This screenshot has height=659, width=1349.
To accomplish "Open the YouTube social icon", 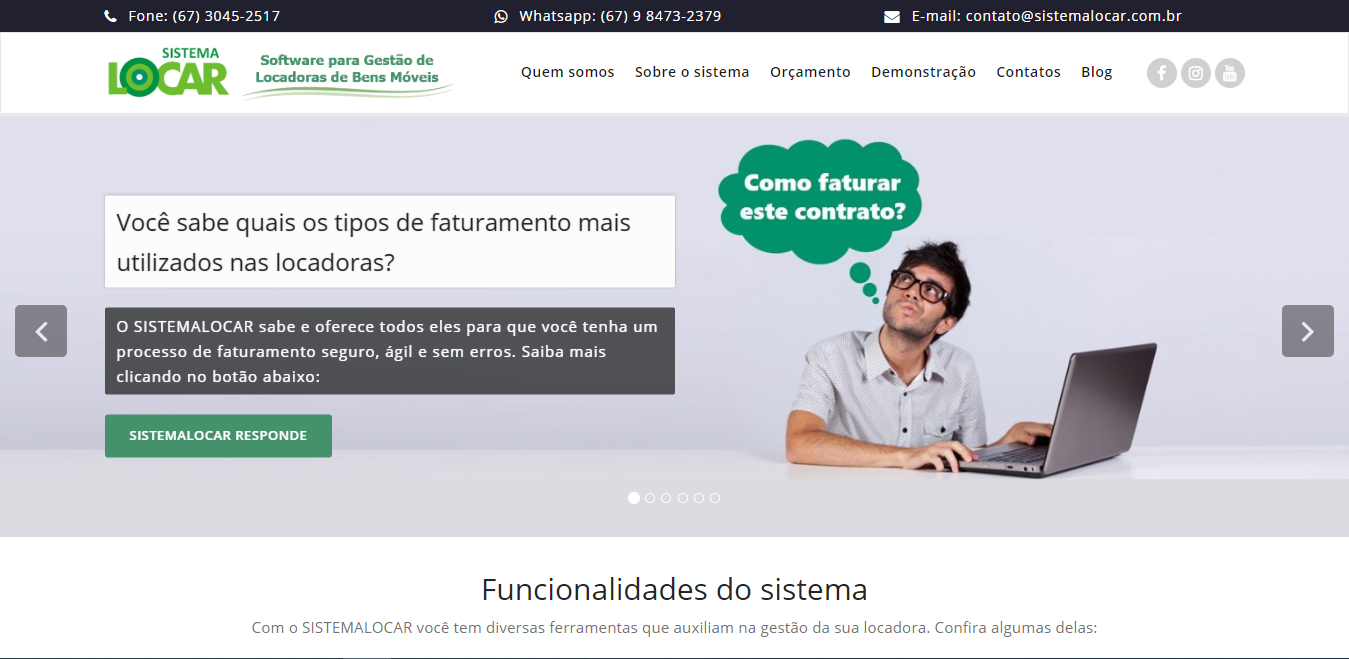I will pyautogui.click(x=1230, y=73).
